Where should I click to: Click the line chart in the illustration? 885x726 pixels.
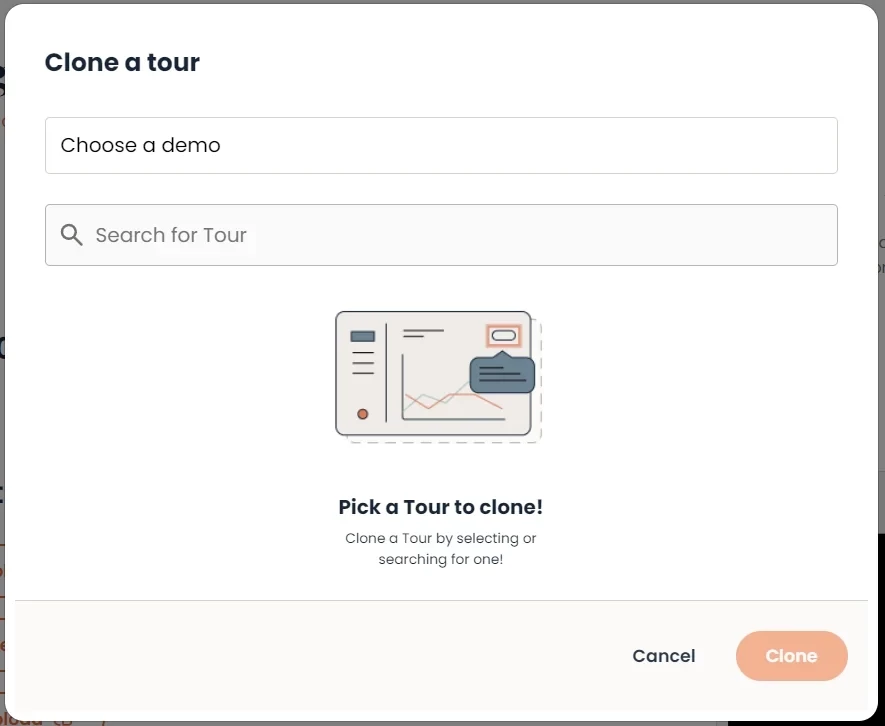452,400
